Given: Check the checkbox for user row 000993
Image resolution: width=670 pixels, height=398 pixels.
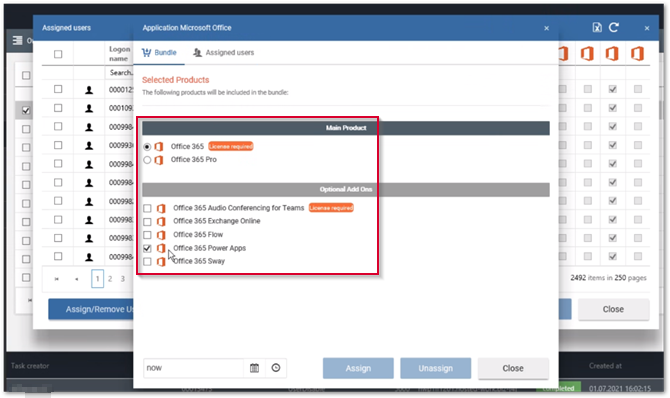Looking at the screenshot, I should coord(58,145).
